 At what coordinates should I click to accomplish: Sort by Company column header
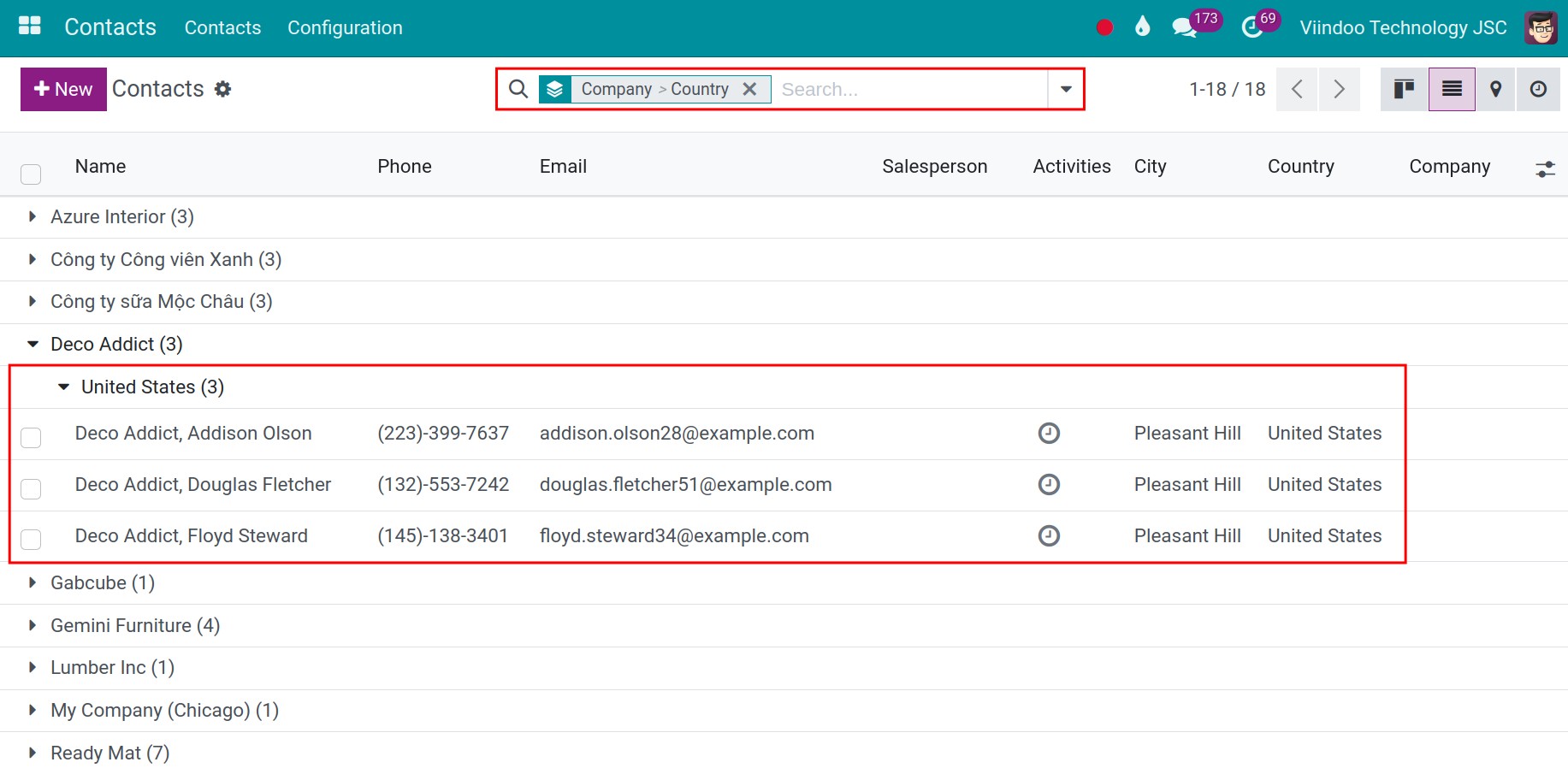coord(1449,167)
